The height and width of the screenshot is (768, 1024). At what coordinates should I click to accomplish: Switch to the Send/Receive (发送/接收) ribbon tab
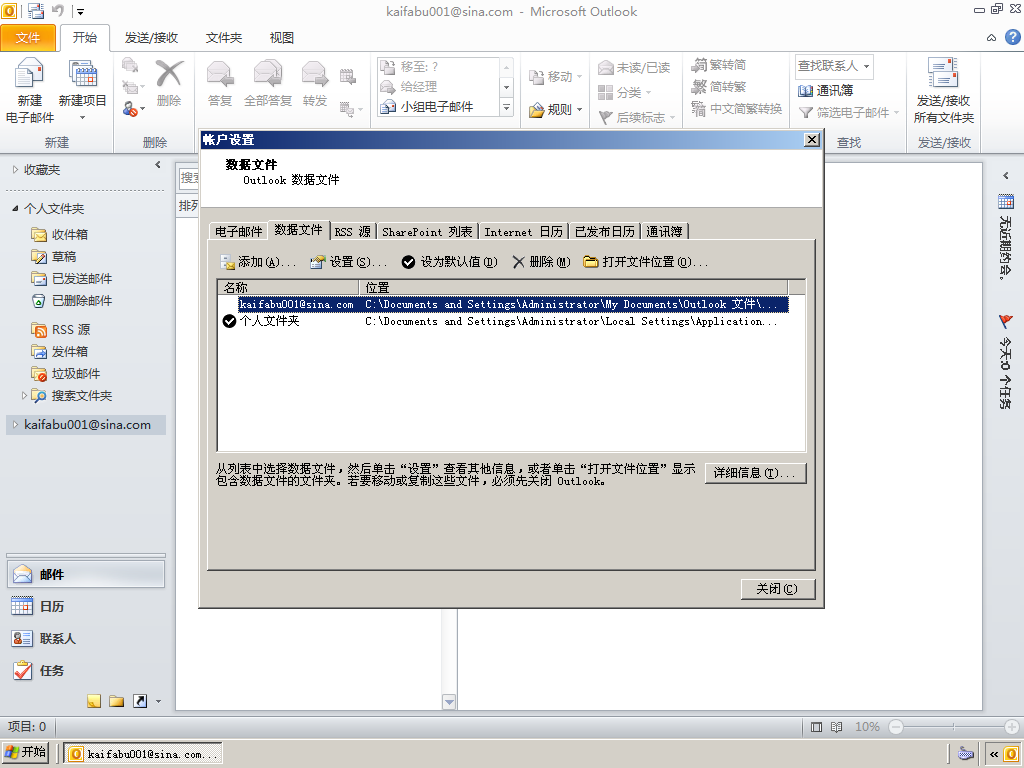click(152, 38)
